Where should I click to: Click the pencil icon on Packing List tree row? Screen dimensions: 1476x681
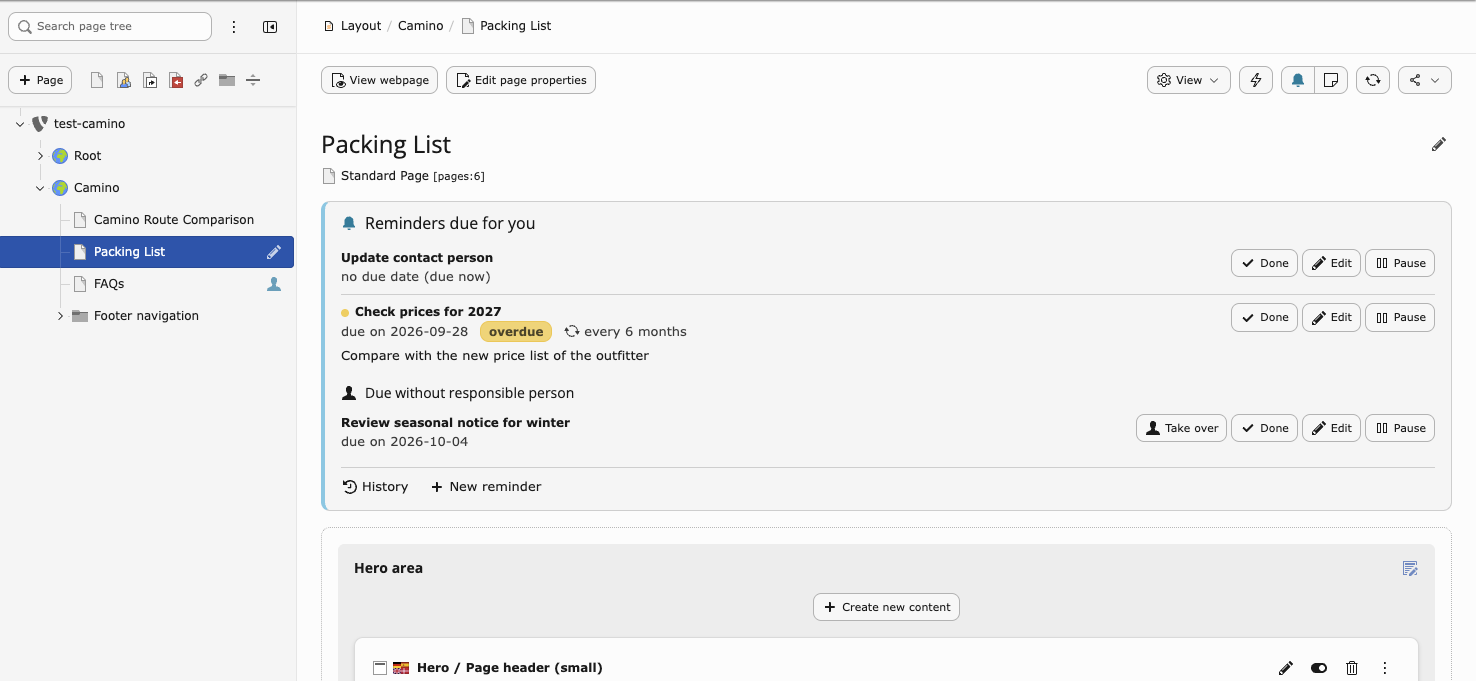tap(274, 252)
